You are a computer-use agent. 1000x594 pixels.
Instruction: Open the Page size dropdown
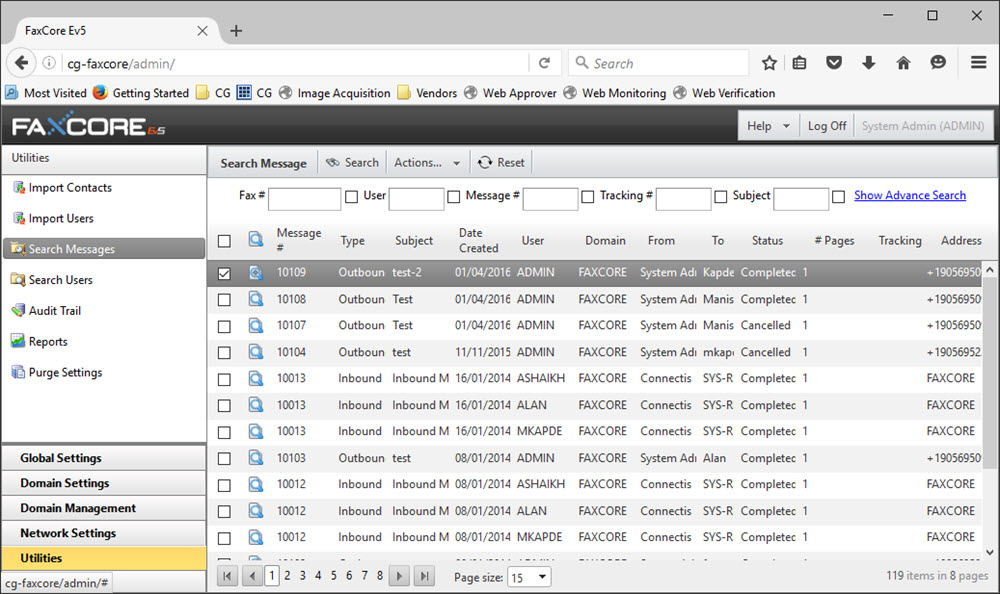click(529, 577)
